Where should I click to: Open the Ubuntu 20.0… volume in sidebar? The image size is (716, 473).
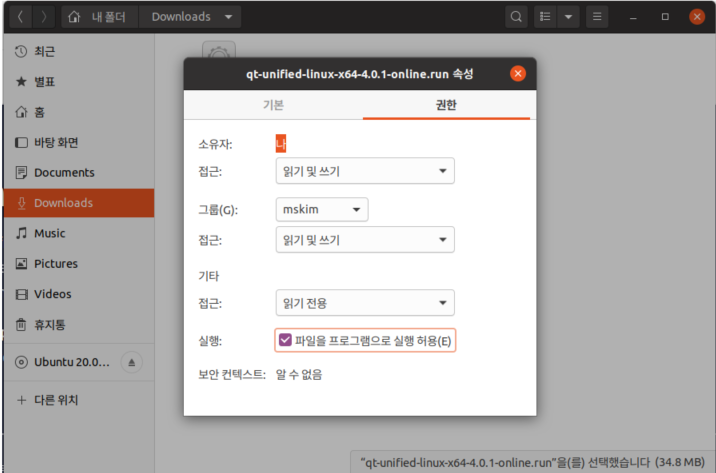coord(62,362)
